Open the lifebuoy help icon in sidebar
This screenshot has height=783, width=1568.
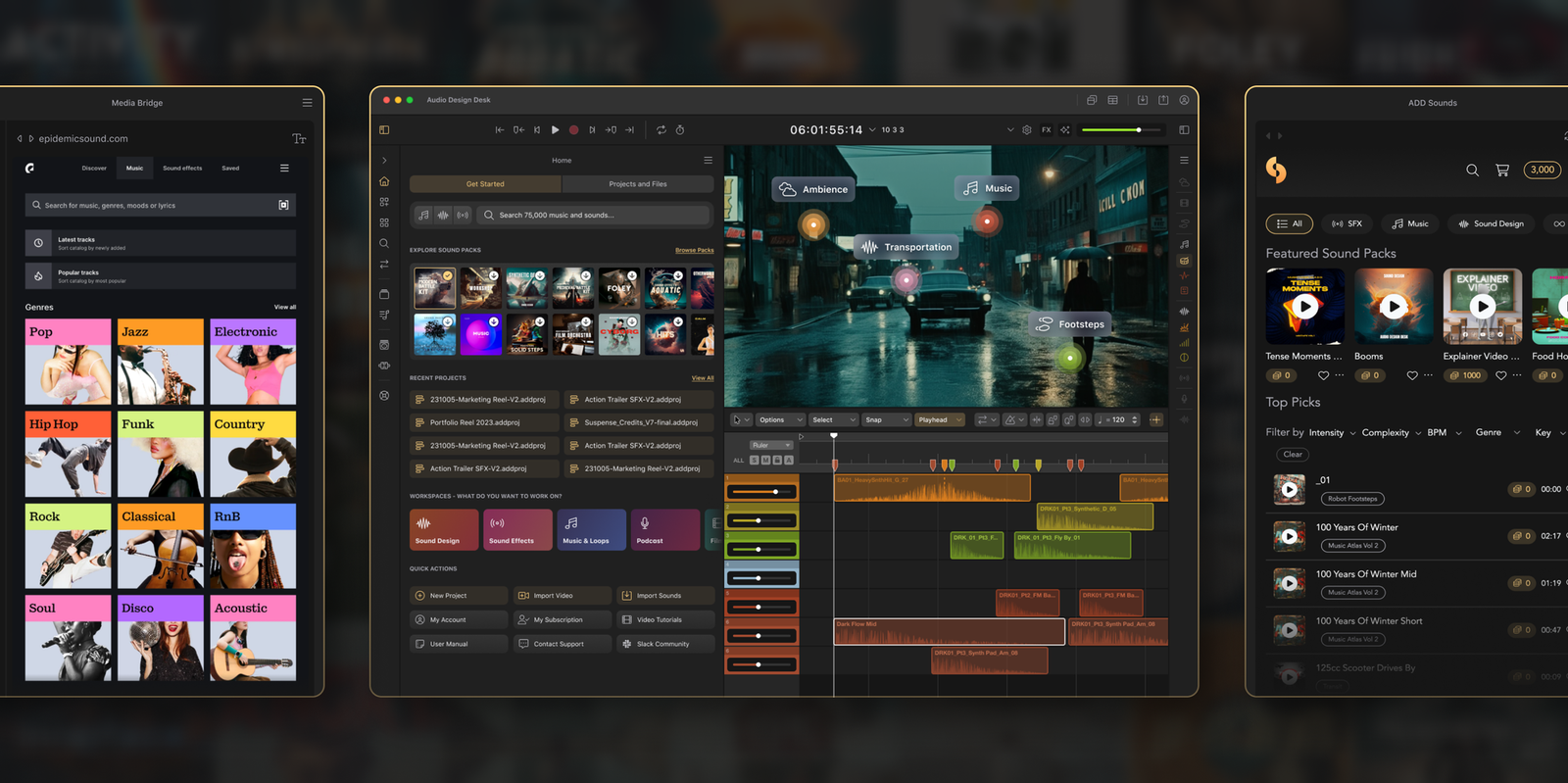384,396
